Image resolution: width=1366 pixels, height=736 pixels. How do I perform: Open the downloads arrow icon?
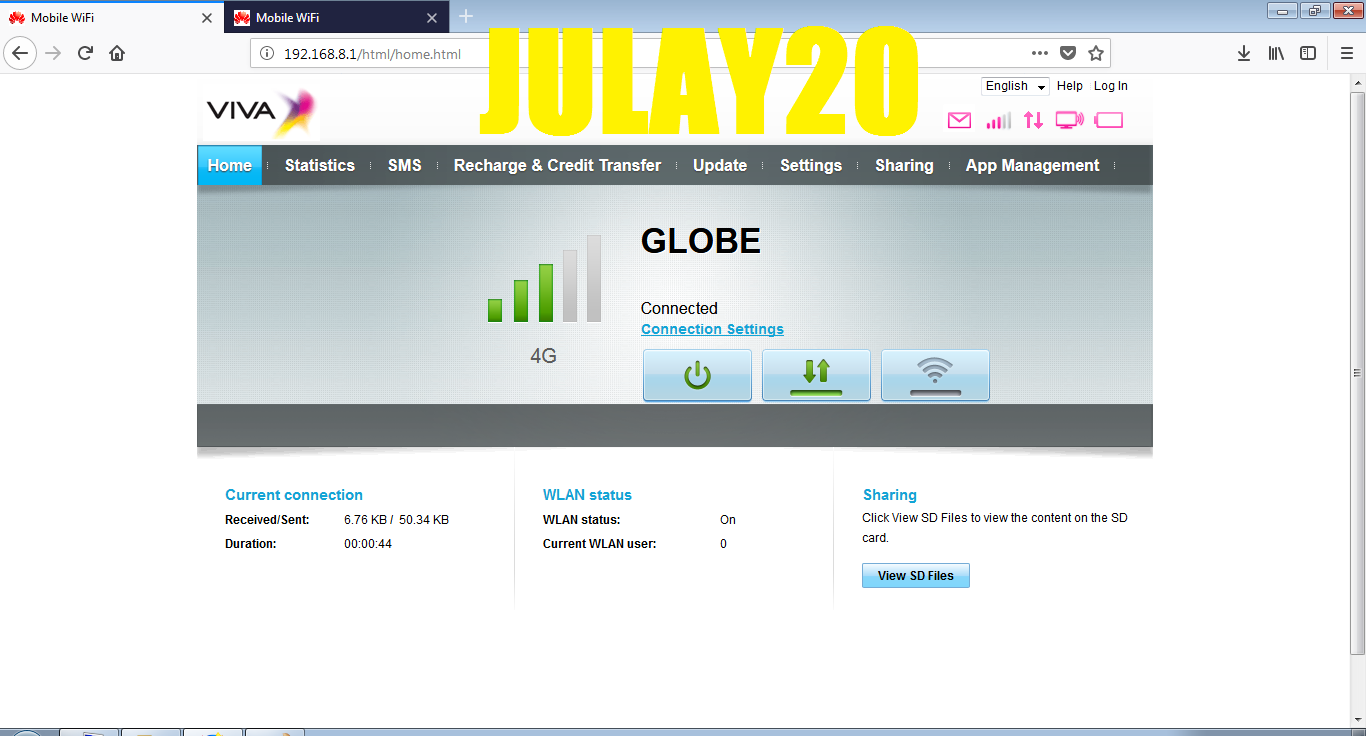click(1244, 53)
